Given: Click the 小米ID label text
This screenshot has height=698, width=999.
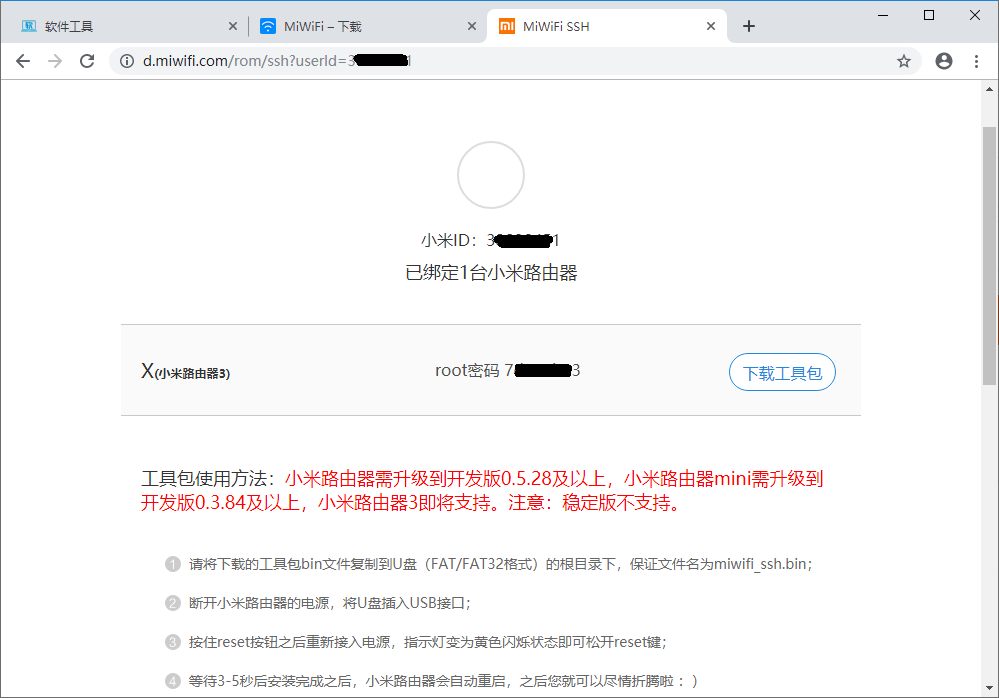Looking at the screenshot, I should point(490,240).
